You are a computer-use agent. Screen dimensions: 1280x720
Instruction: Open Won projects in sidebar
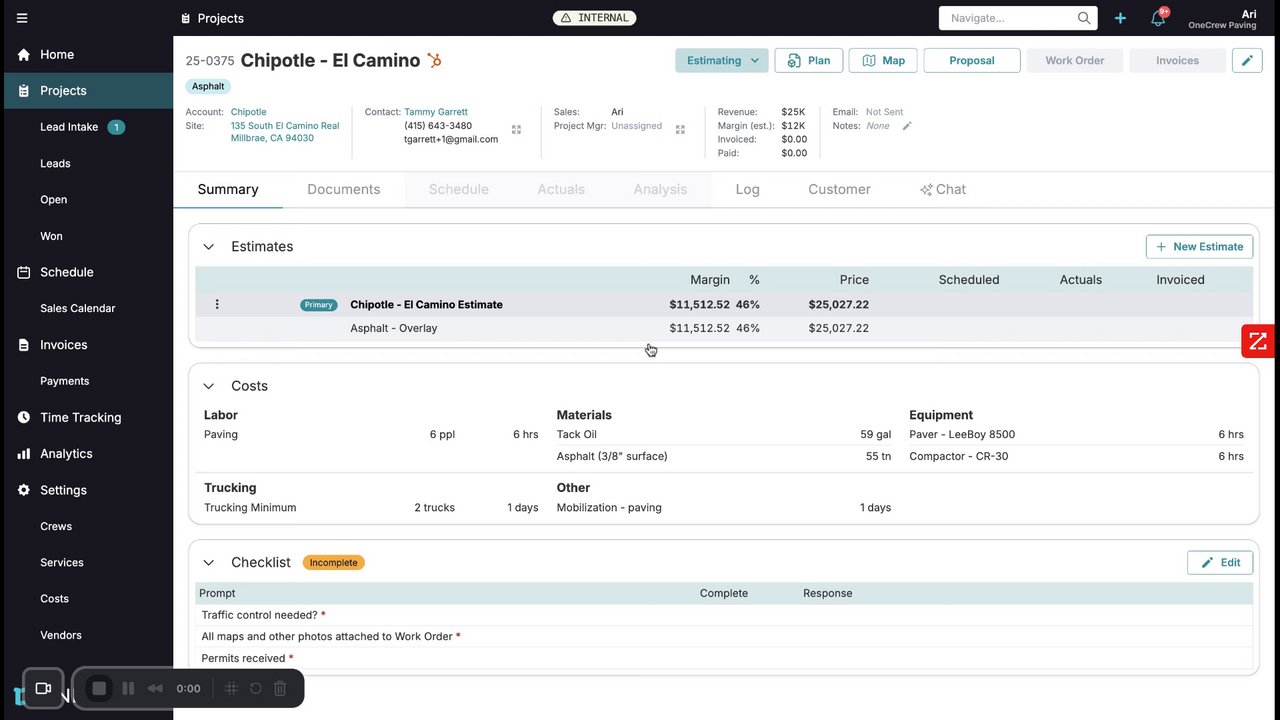pos(51,236)
